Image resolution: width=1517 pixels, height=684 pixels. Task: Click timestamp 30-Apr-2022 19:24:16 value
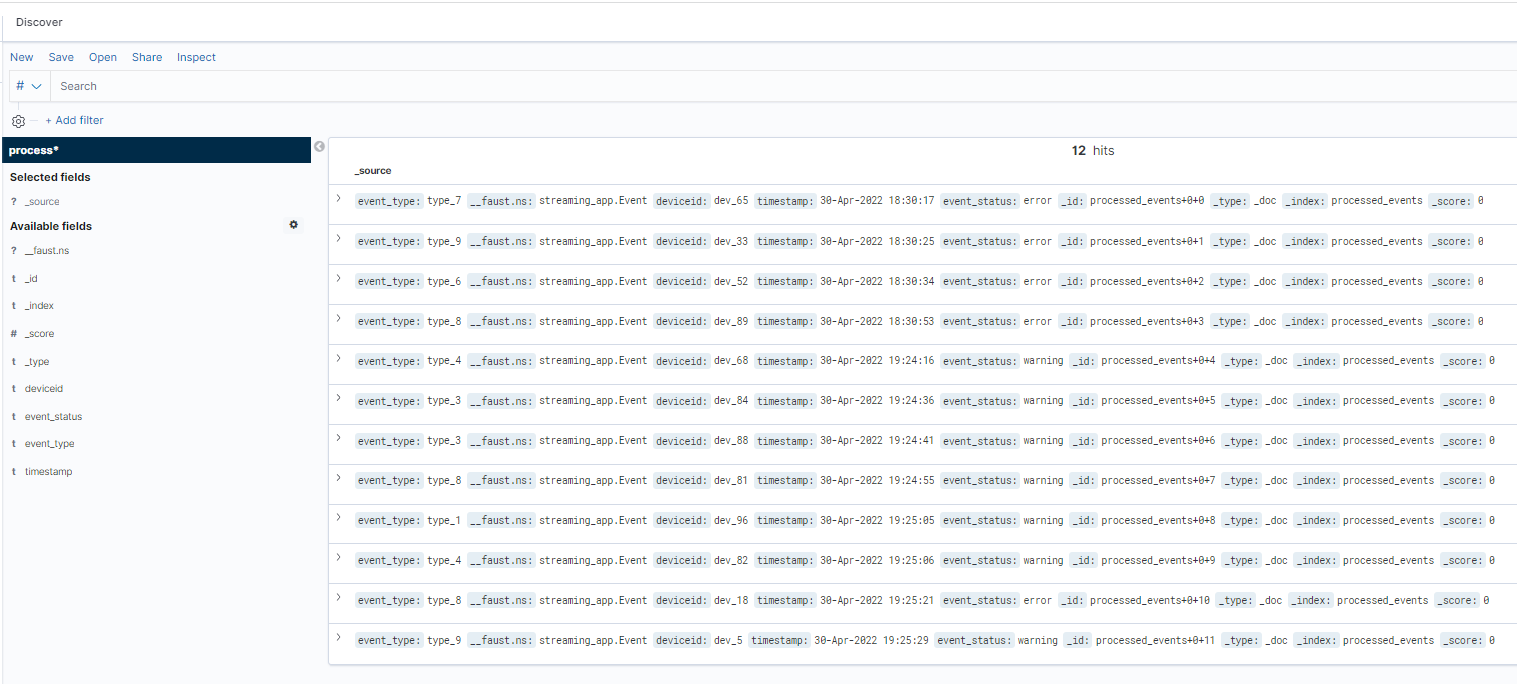[877, 360]
